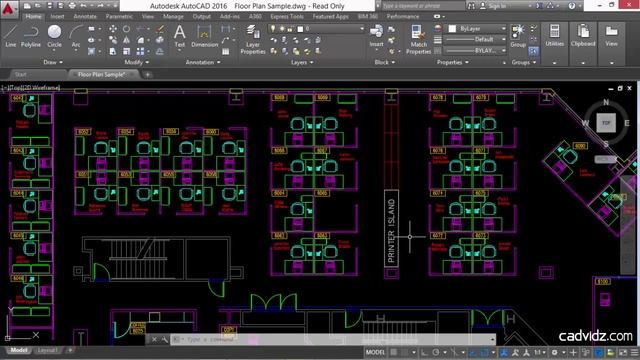Choose the Mirror tool in Modify

127,40
